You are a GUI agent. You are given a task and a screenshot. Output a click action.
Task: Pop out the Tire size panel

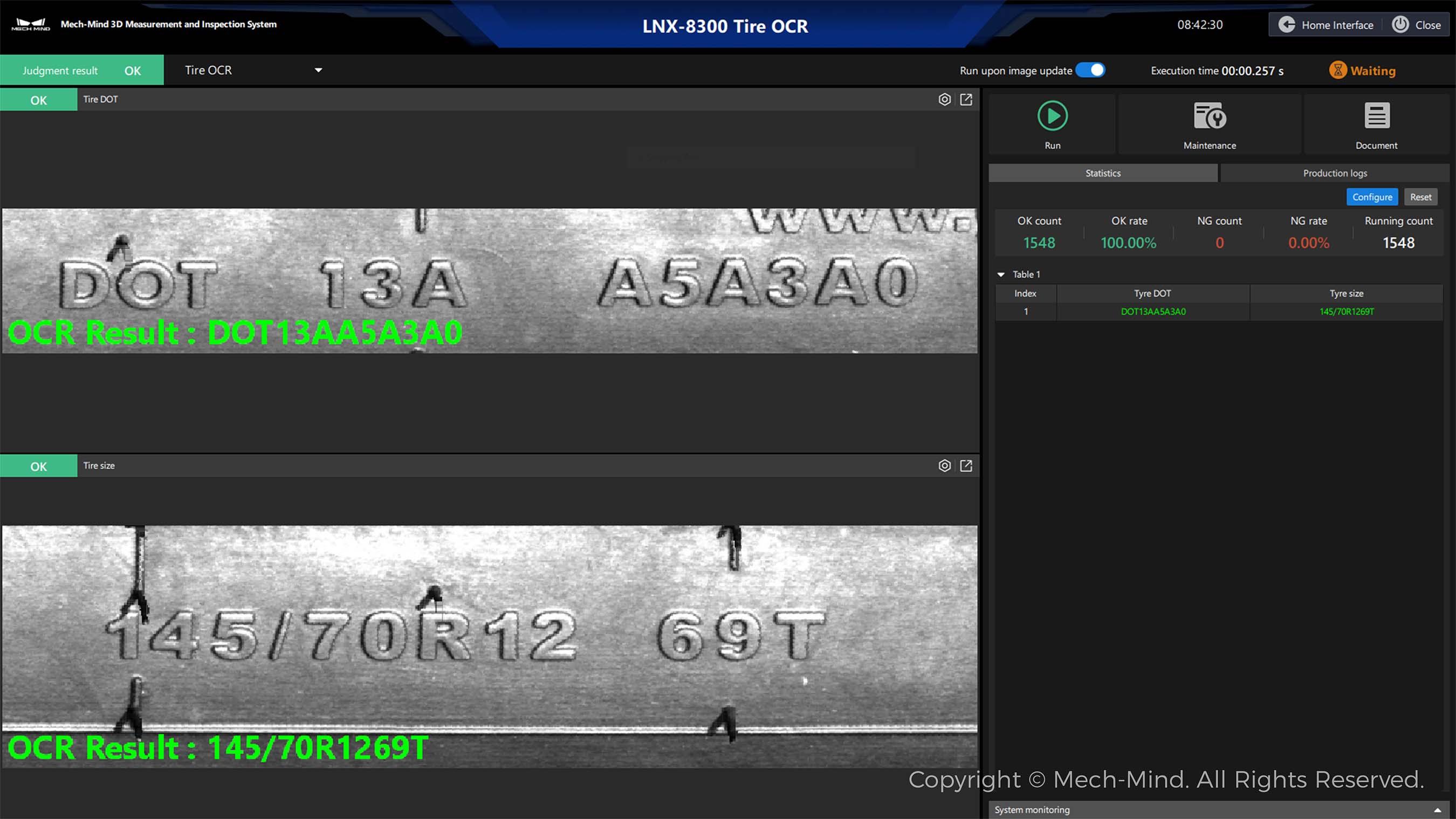966,466
